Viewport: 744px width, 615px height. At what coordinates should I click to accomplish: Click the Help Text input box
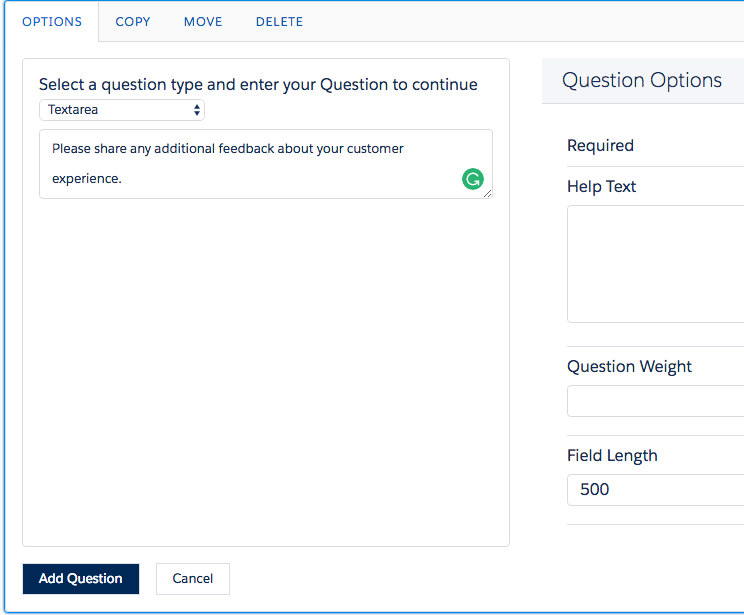[656, 264]
